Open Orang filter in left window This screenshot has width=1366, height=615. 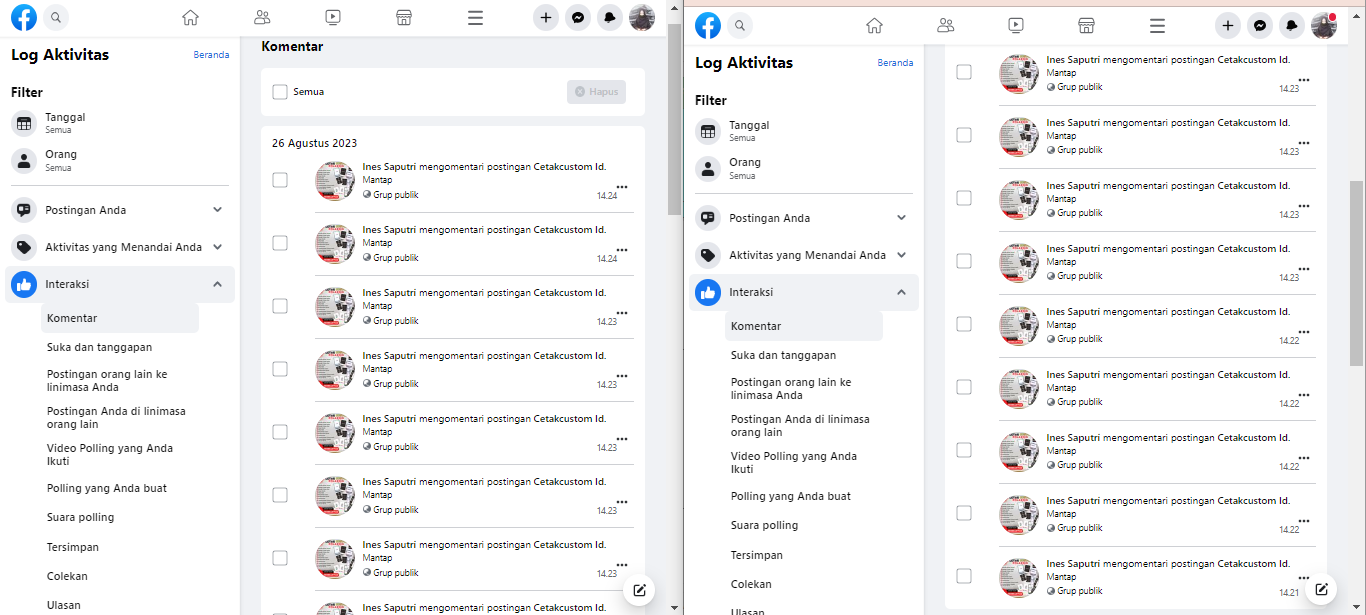[x=120, y=160]
